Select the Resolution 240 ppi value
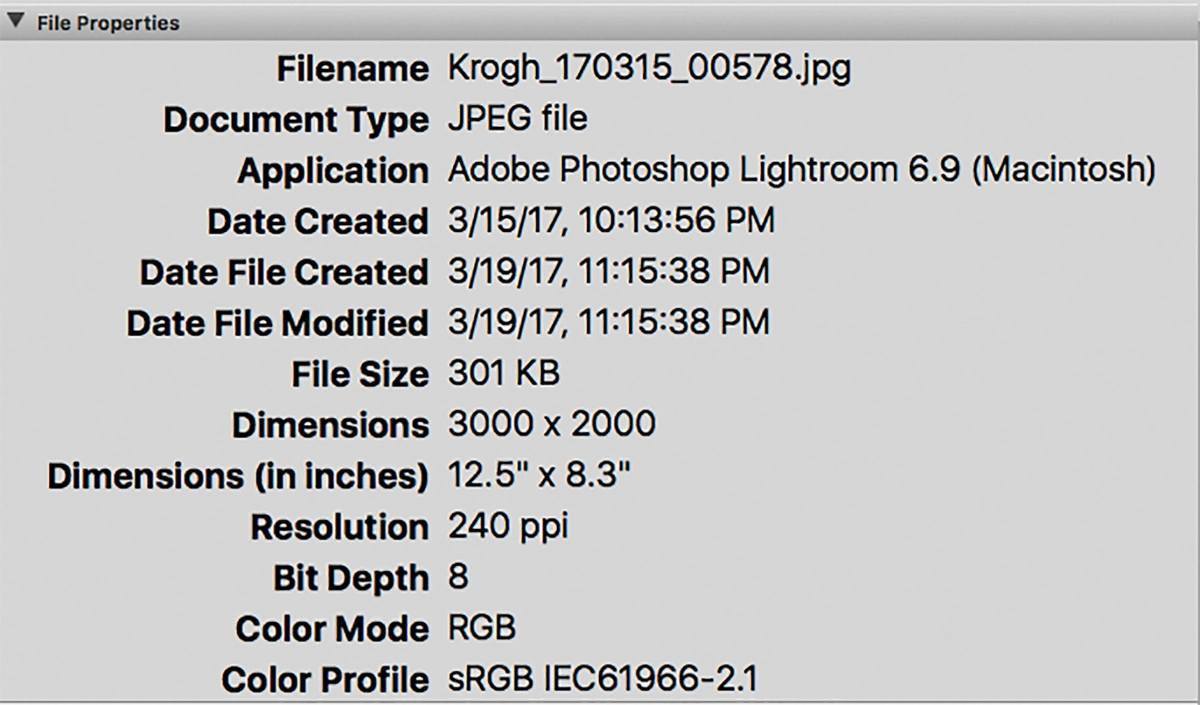 [x=507, y=527]
